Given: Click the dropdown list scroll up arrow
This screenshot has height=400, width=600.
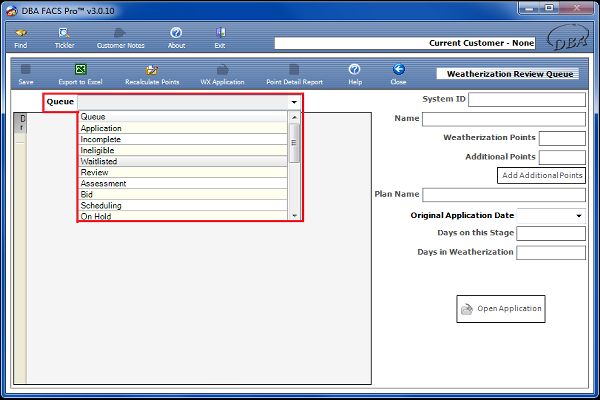Looking at the screenshot, I should click(x=294, y=117).
